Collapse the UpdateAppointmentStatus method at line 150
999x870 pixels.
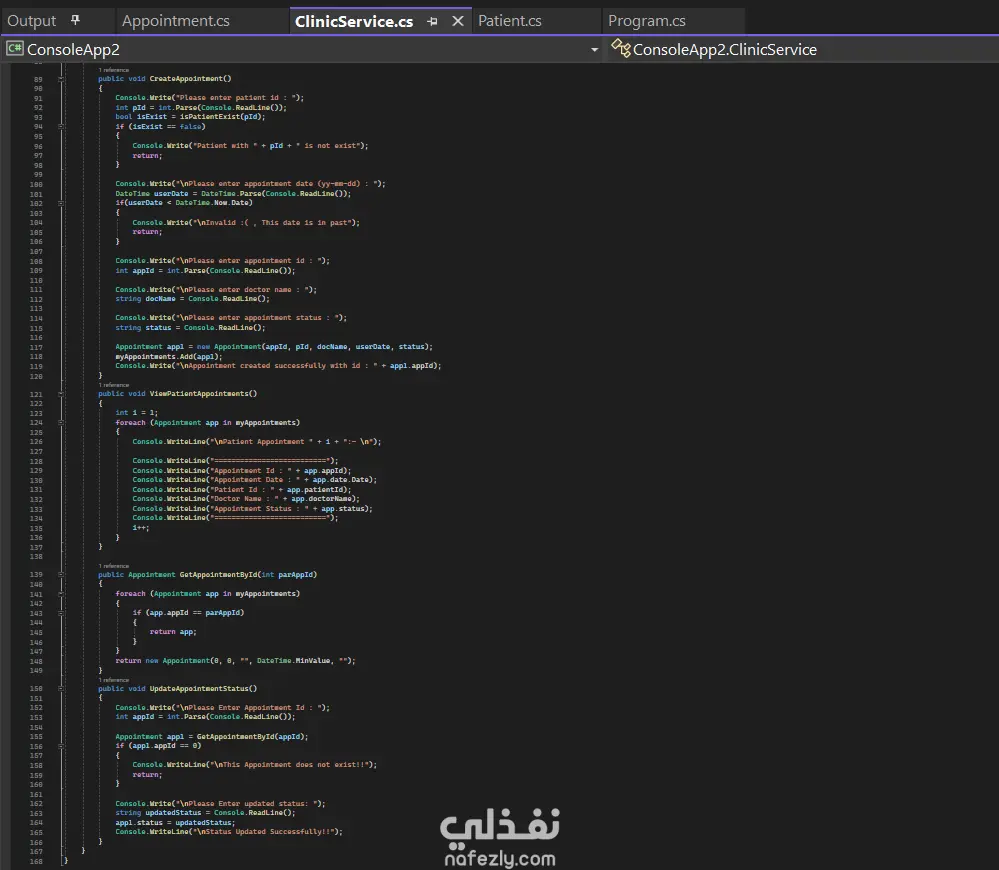[61, 688]
